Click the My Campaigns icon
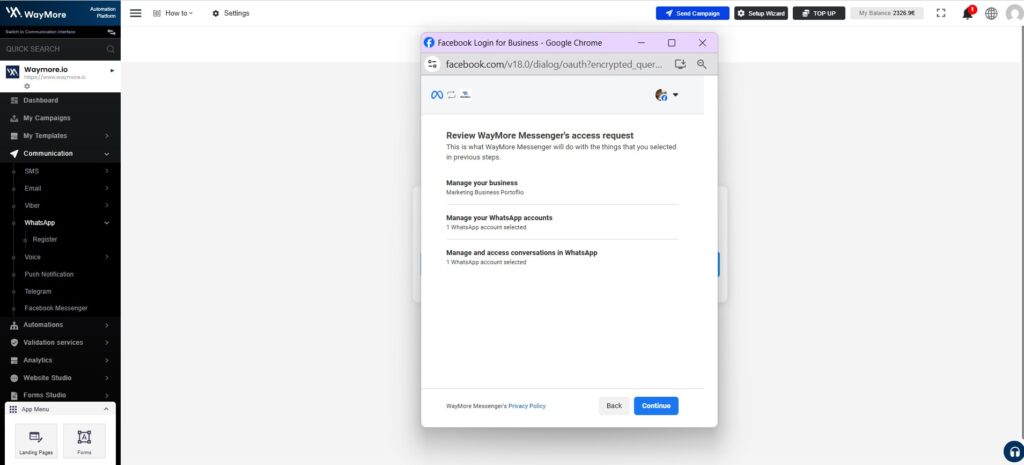The width and height of the screenshot is (1024, 465). tap(14, 118)
